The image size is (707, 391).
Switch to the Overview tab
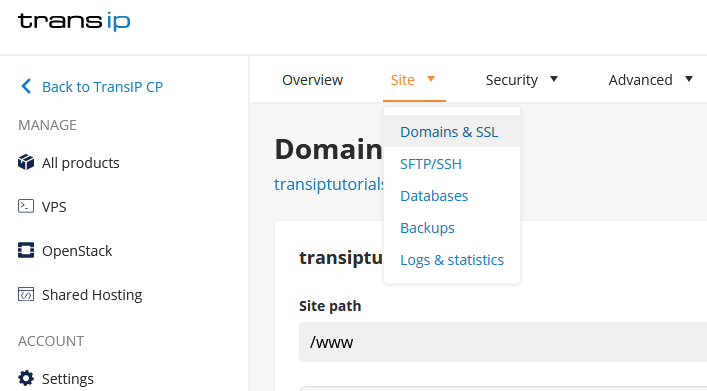click(312, 80)
